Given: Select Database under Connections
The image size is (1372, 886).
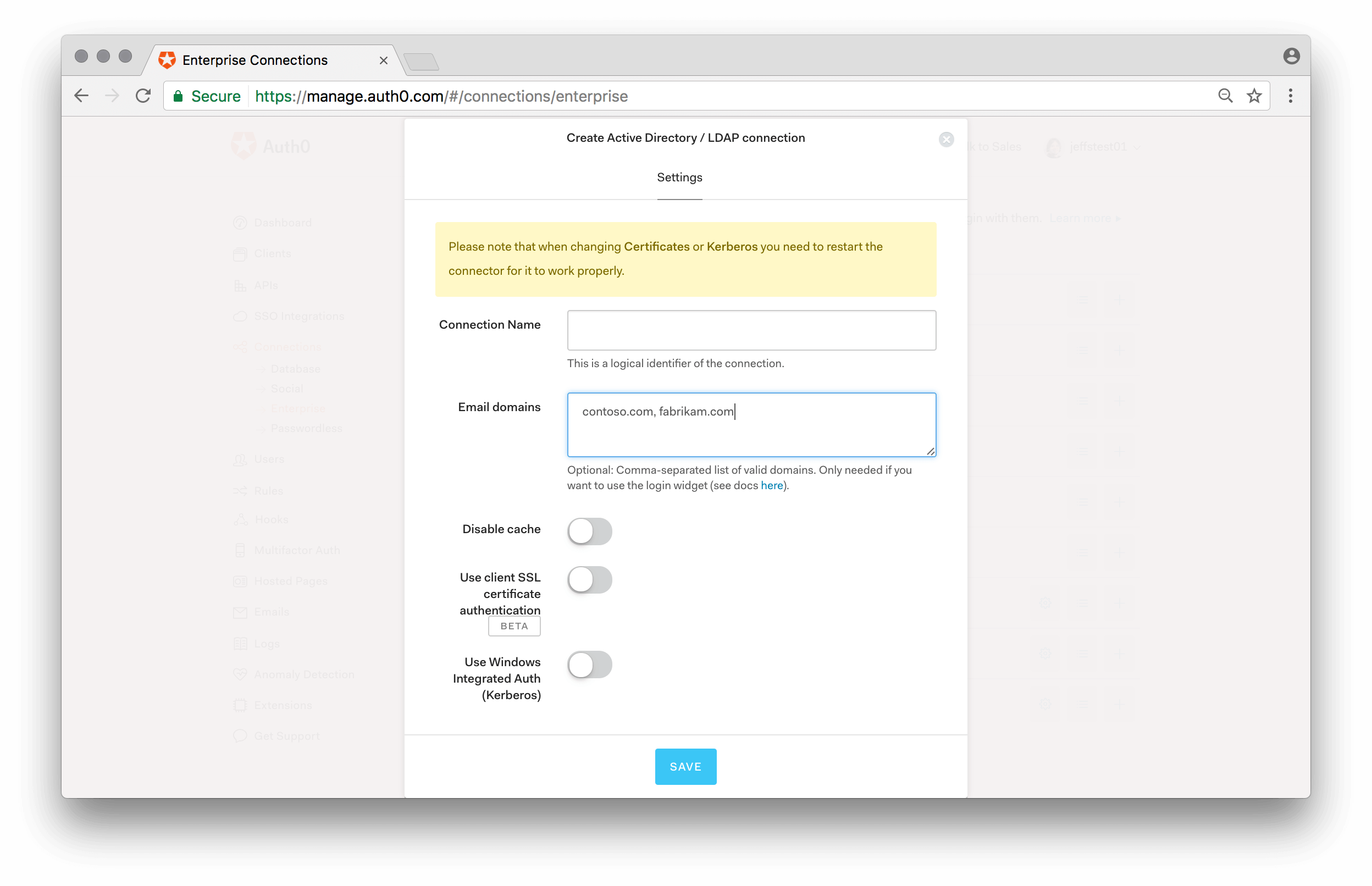Looking at the screenshot, I should (295, 369).
